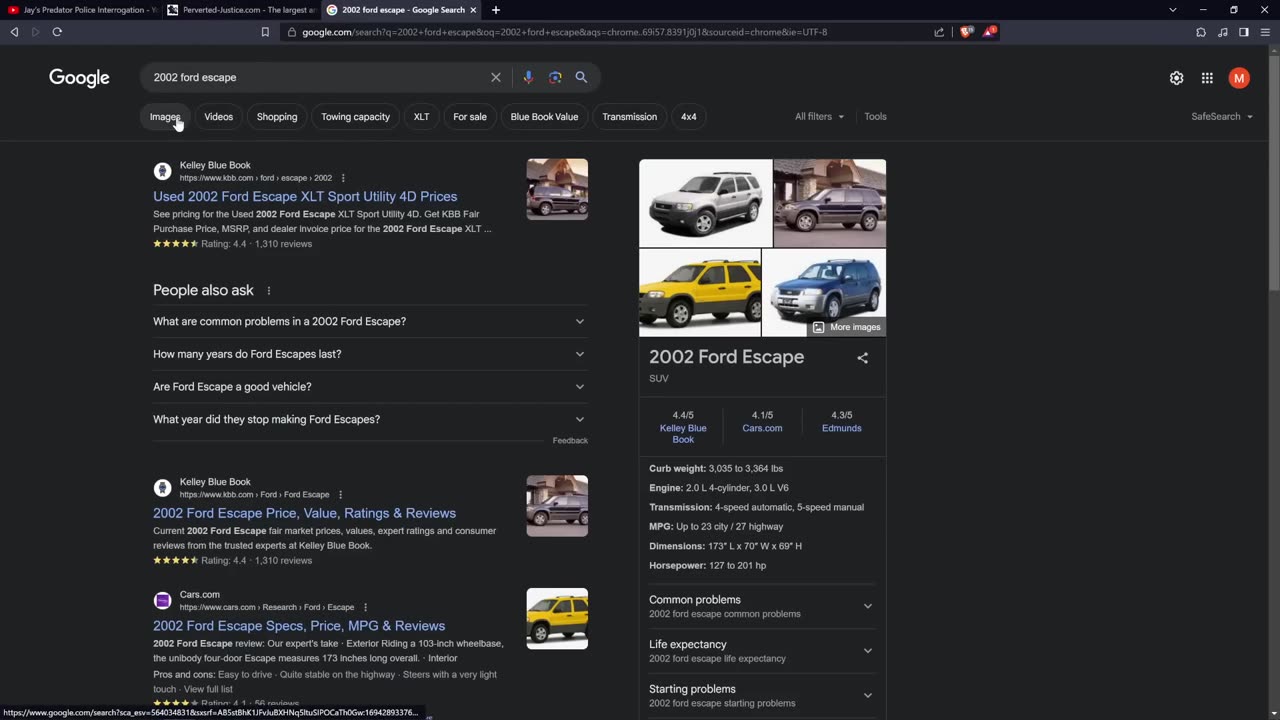Open Cars.com rating link in panel
The height and width of the screenshot is (720, 1280).
(762, 428)
